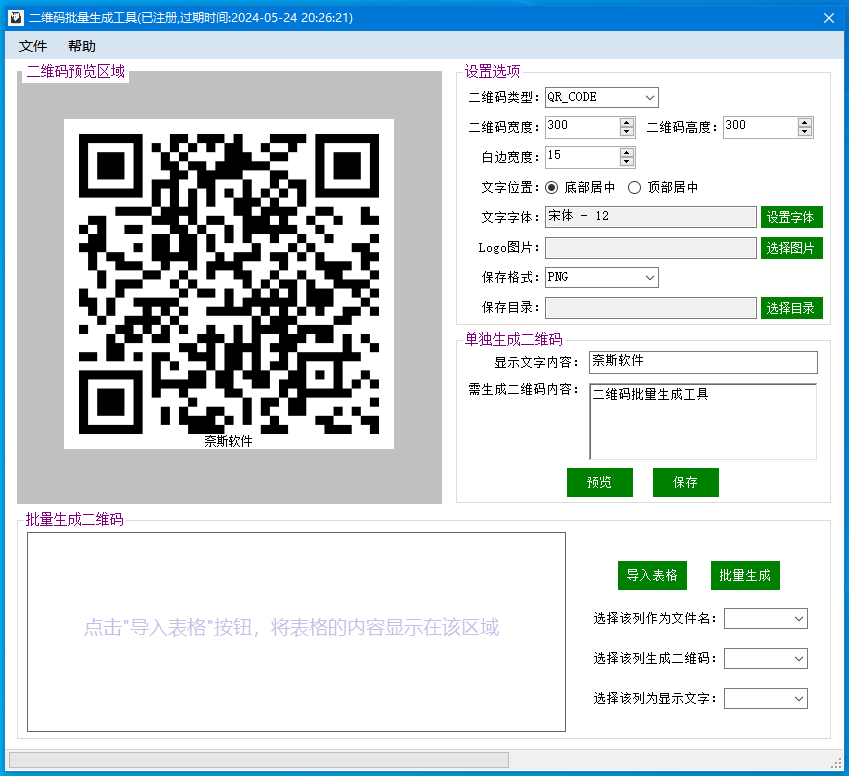Screen dimensions: 849x776
Task: Select the 顶部居中 radio button
Action: point(634,187)
